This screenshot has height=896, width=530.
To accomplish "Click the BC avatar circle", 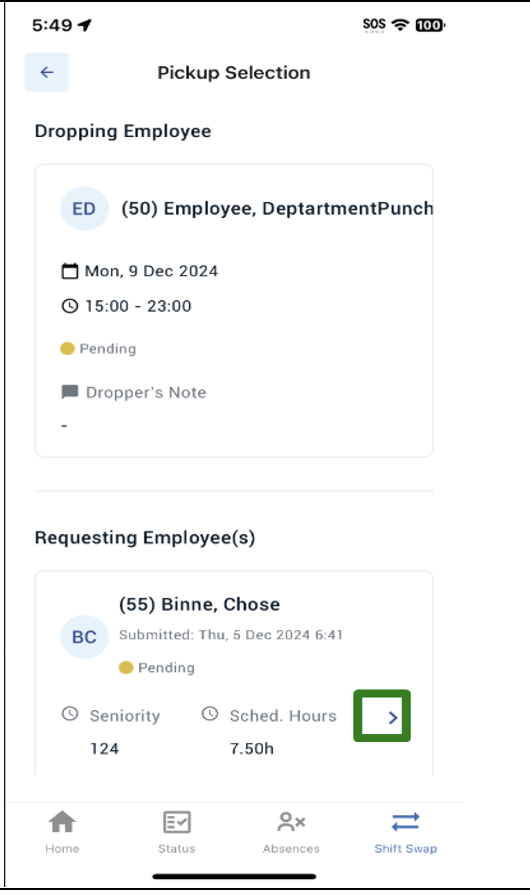I will (84, 637).
